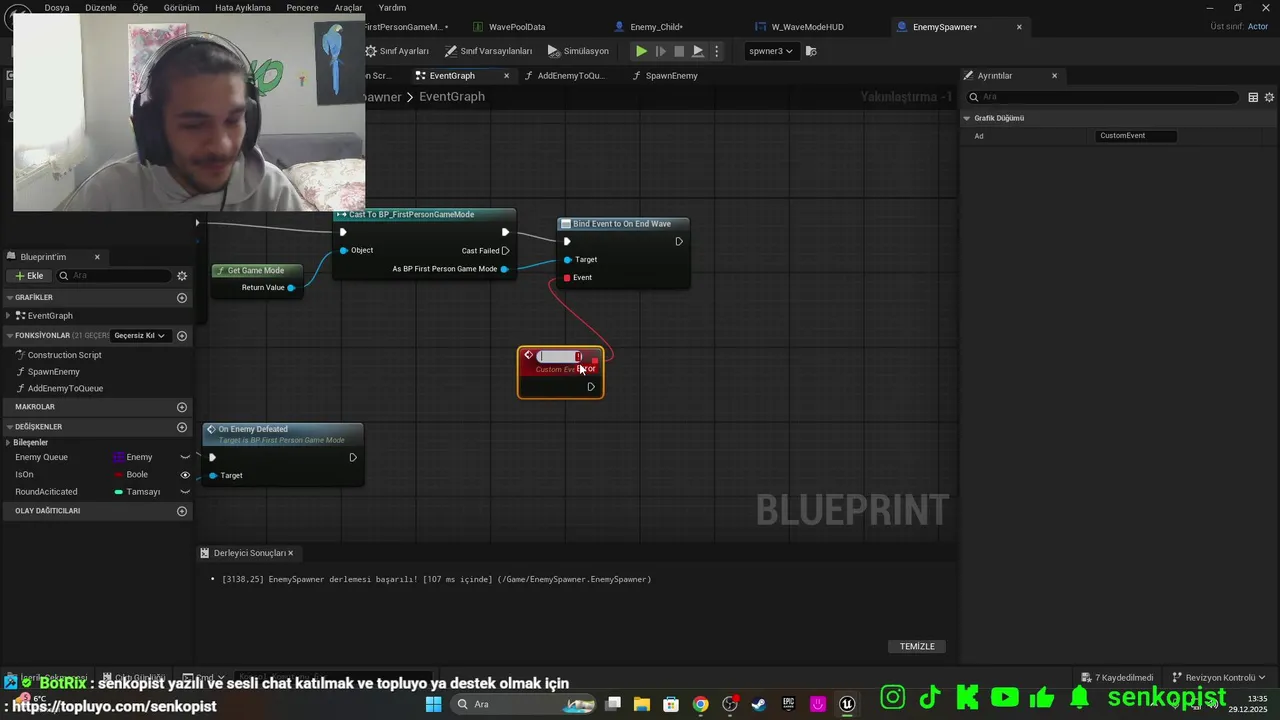Open Sınıf Varsayılanları class defaults
This screenshot has width=1280, height=720.
[x=489, y=51]
